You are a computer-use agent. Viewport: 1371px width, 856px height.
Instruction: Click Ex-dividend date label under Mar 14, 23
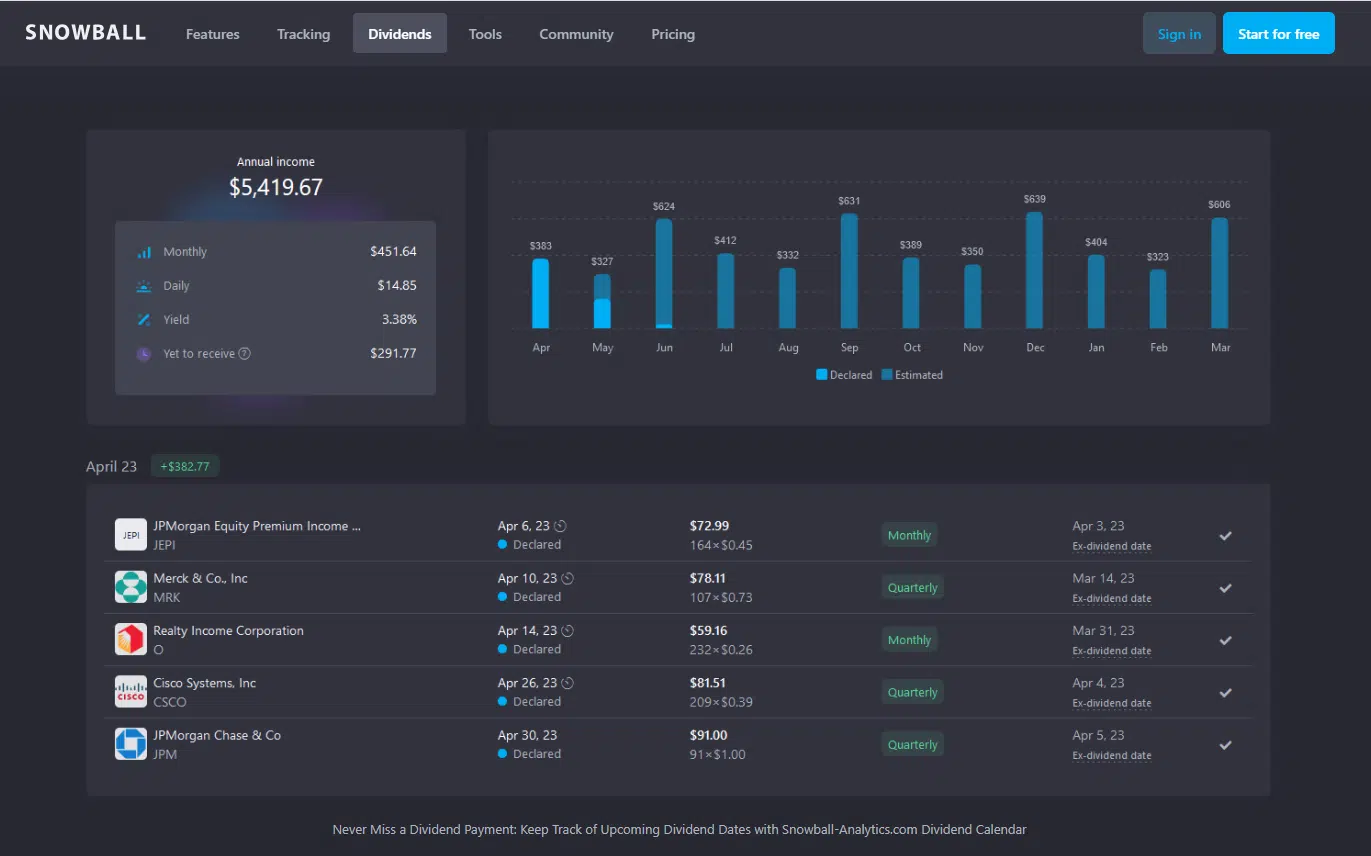point(1112,598)
